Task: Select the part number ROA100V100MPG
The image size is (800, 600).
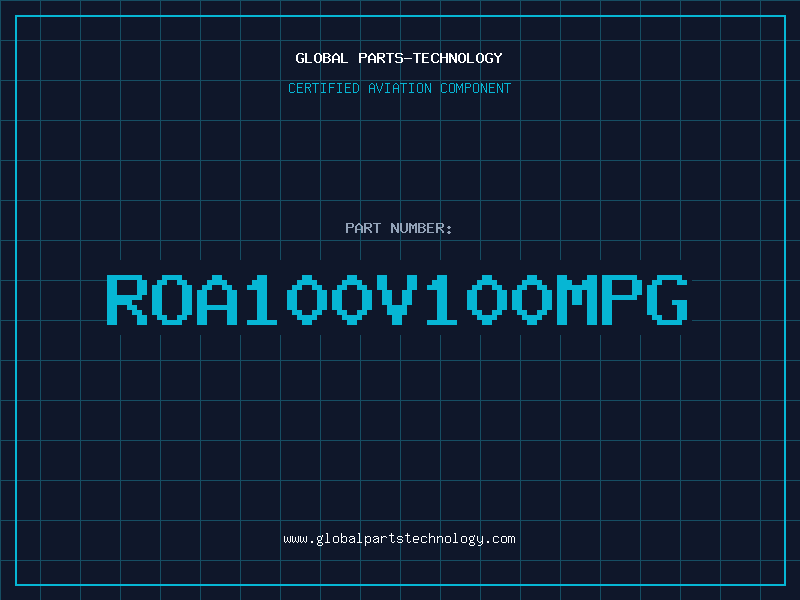Action: click(397, 299)
